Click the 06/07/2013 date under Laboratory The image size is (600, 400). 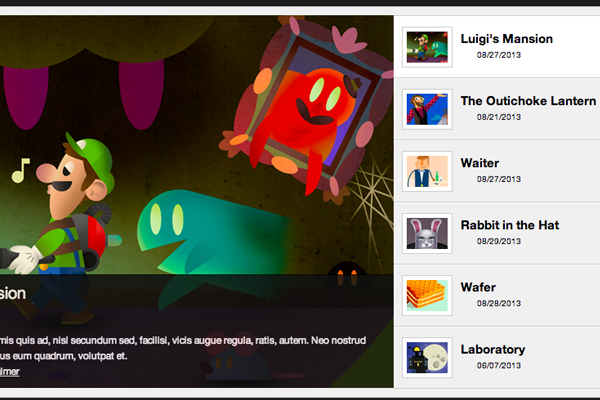499,365
